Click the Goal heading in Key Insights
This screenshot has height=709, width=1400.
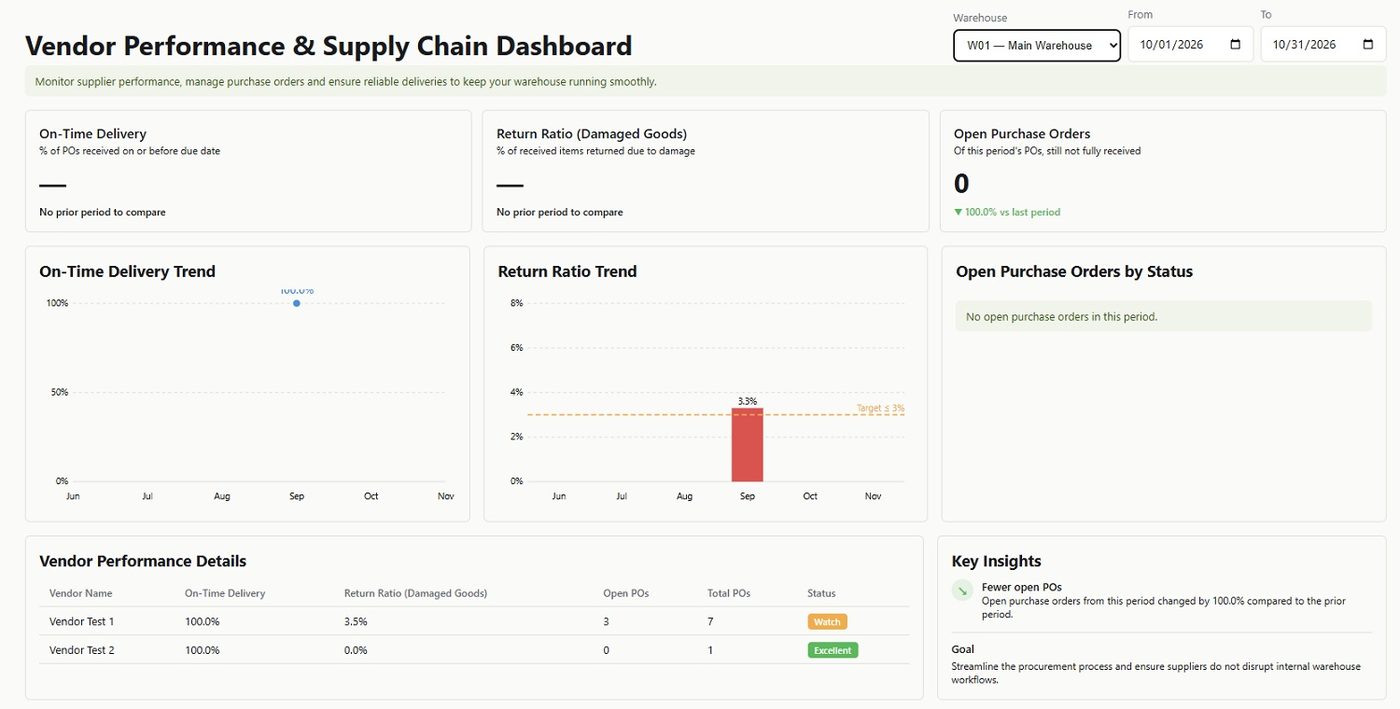(x=962, y=649)
